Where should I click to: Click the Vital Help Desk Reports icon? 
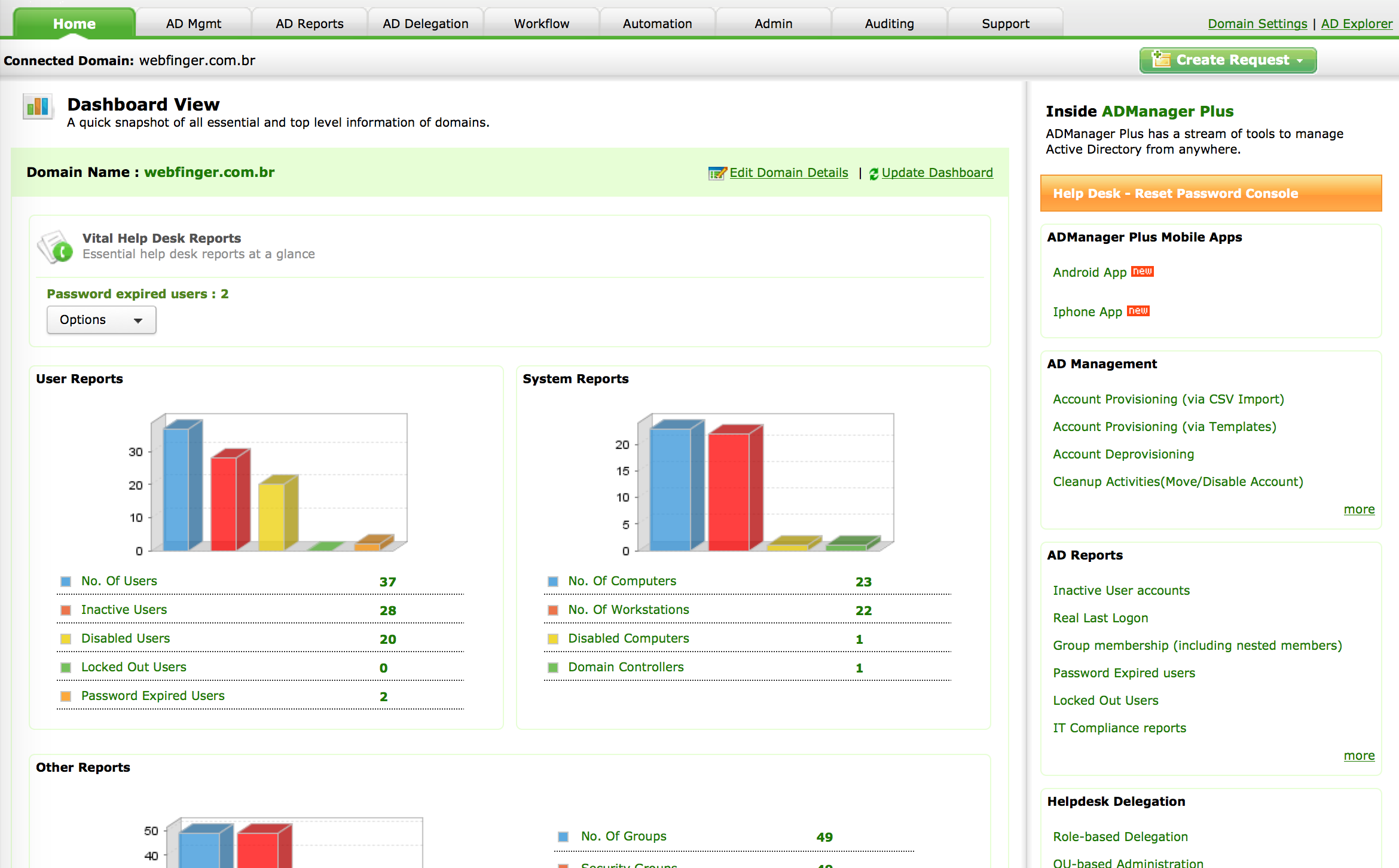tap(55, 246)
